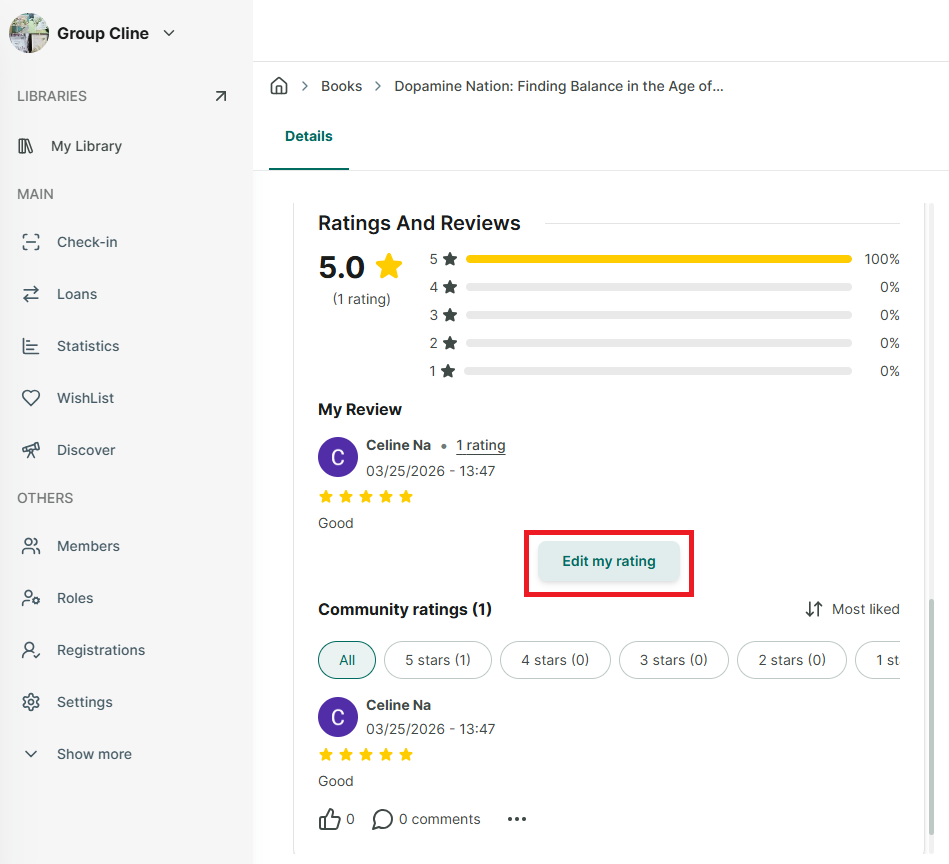Viewport: 949px width, 864px height.
Task: Click the 5-star yellow rating bar
Action: (x=658, y=259)
